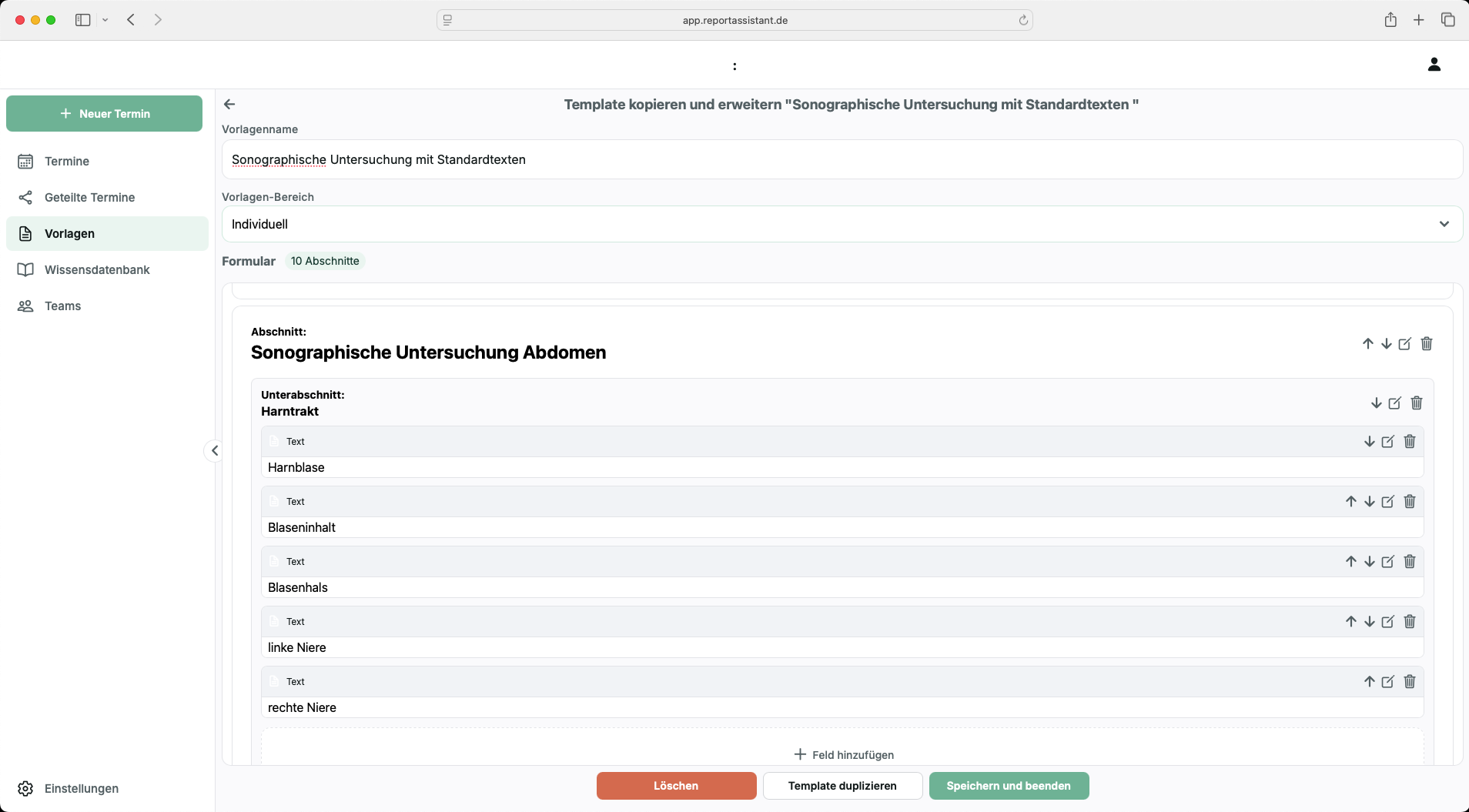Collapse the left sidebar panel
The image size is (1469, 812).
[x=215, y=451]
